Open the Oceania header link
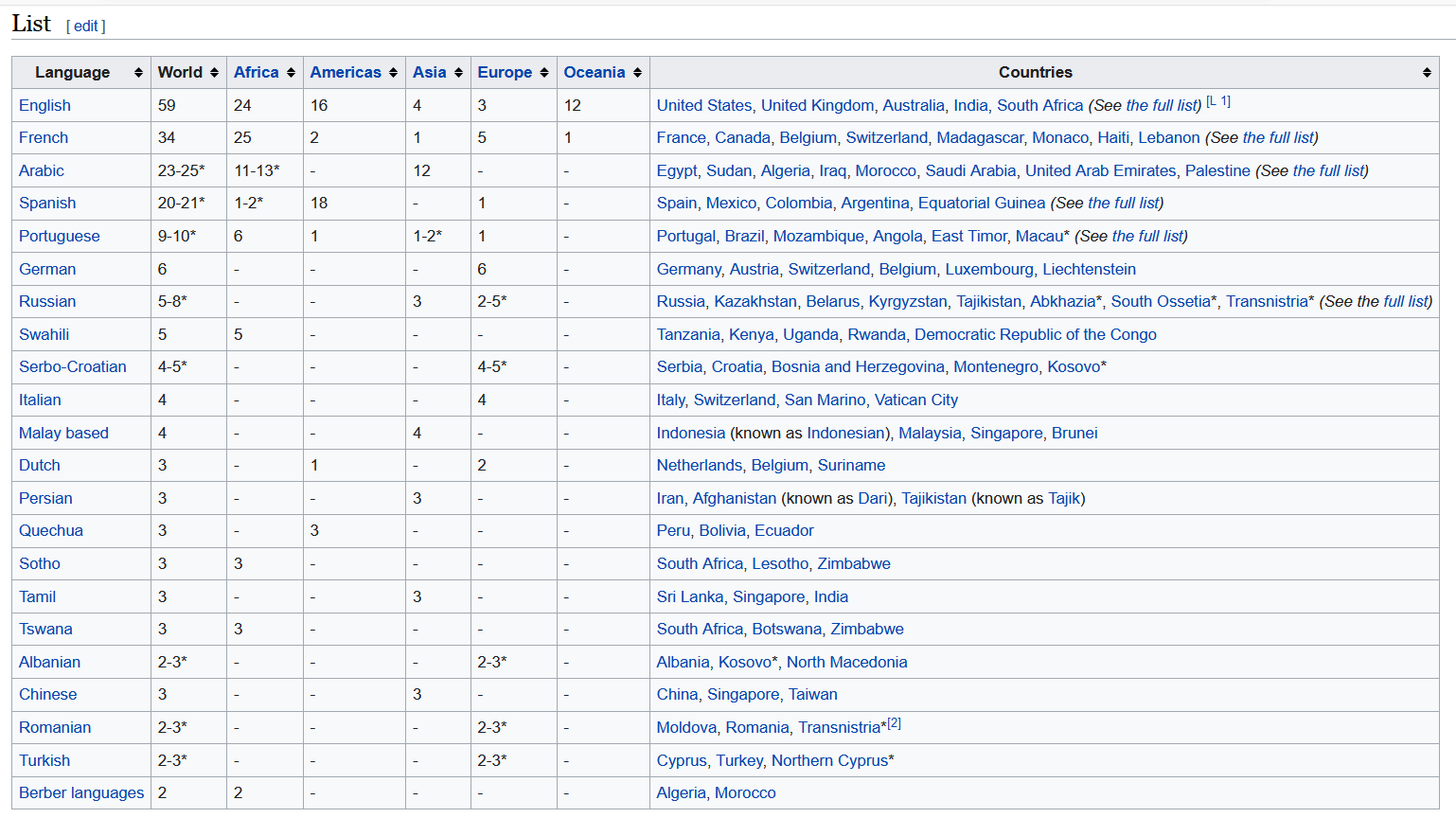The height and width of the screenshot is (818, 1456). 595,73
